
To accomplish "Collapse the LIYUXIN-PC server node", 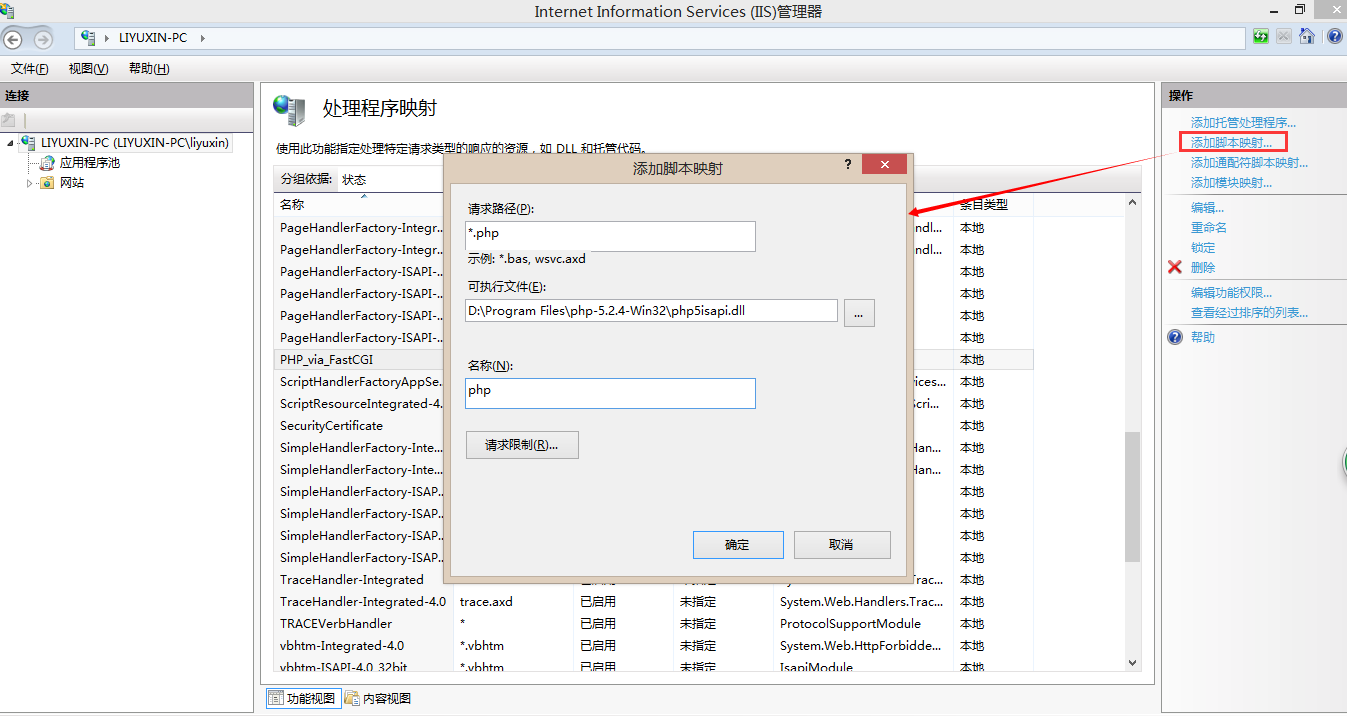I will [x=8, y=143].
